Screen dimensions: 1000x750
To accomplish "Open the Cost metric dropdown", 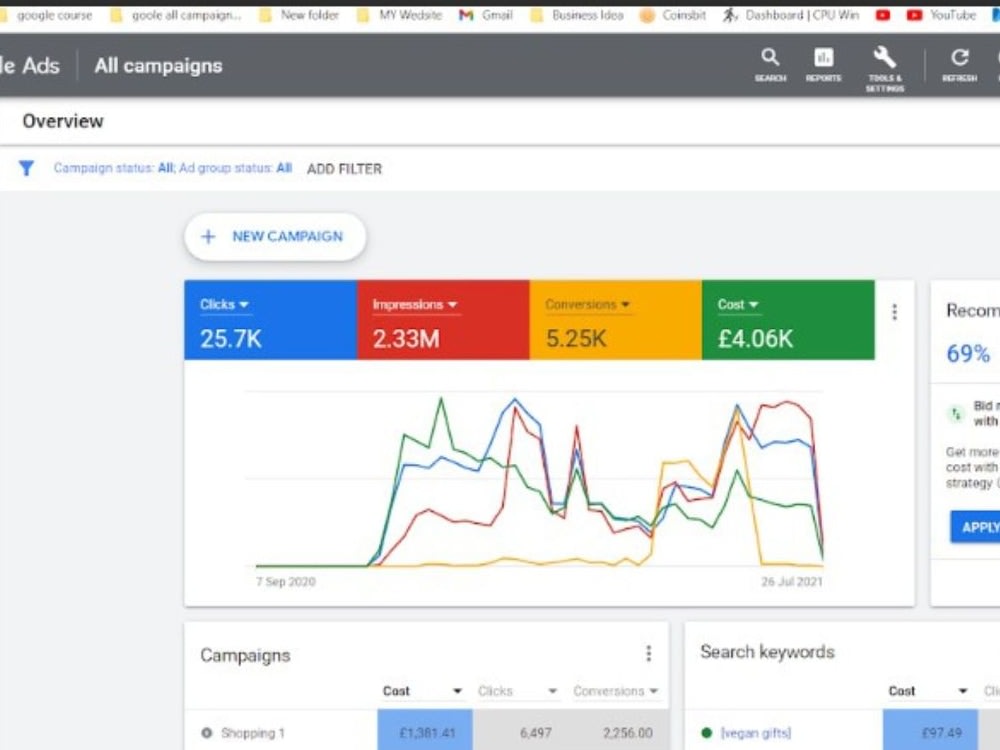I will 738,305.
